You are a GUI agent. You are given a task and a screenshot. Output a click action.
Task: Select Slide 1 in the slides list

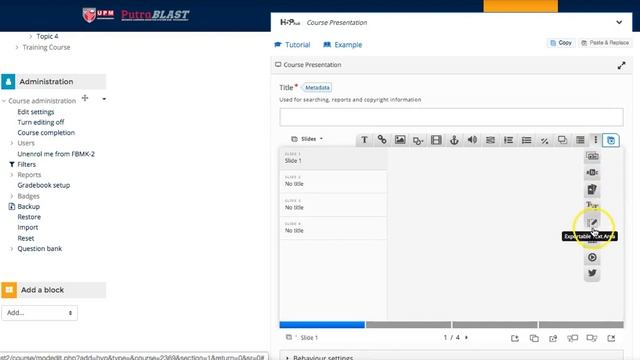[x=333, y=158]
